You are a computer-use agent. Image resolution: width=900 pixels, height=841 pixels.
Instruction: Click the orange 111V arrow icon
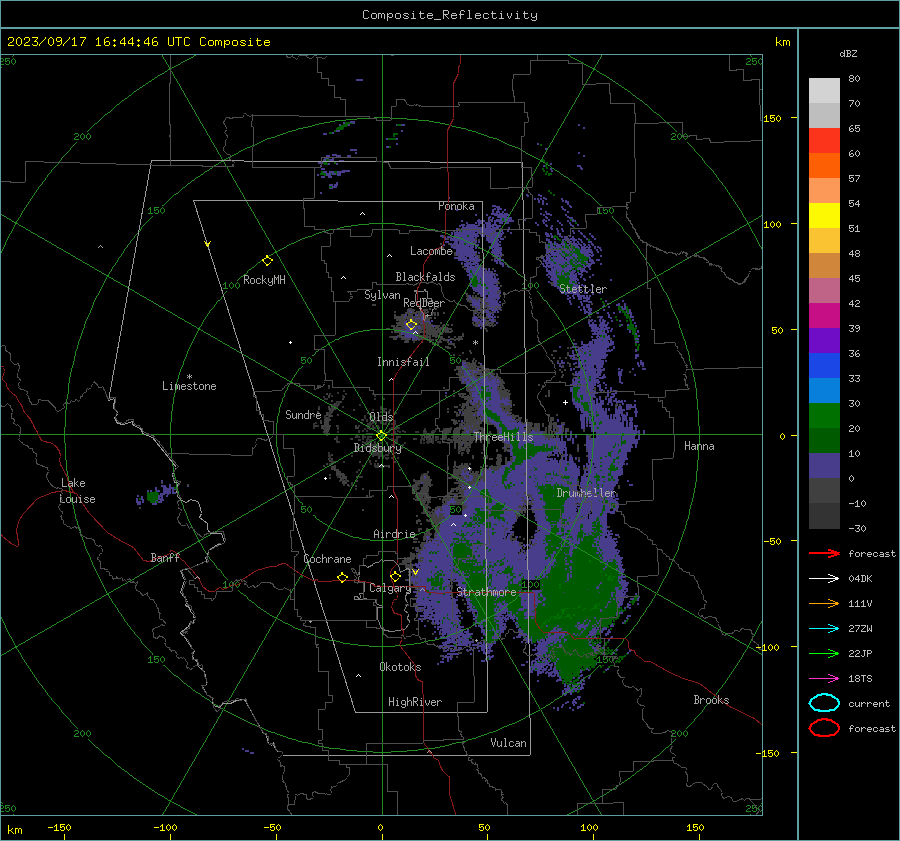(824, 603)
